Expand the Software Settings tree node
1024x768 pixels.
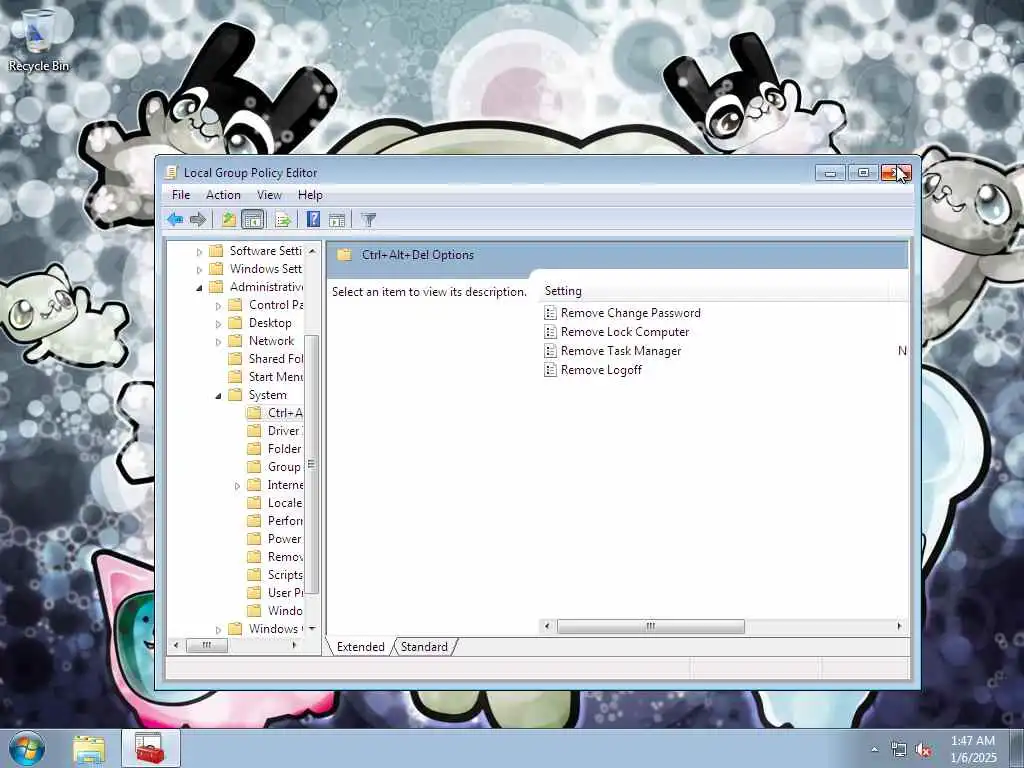click(200, 251)
